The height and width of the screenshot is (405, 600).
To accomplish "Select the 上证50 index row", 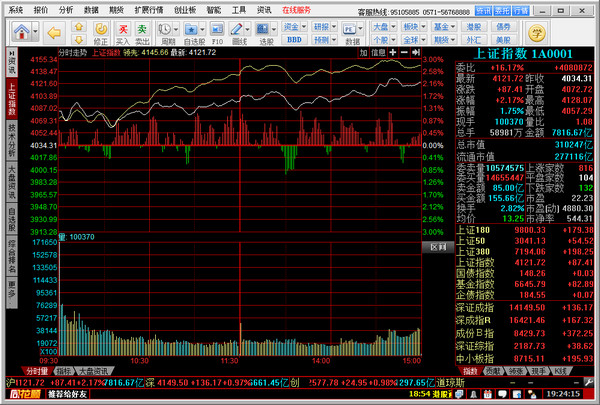I will [524, 241].
